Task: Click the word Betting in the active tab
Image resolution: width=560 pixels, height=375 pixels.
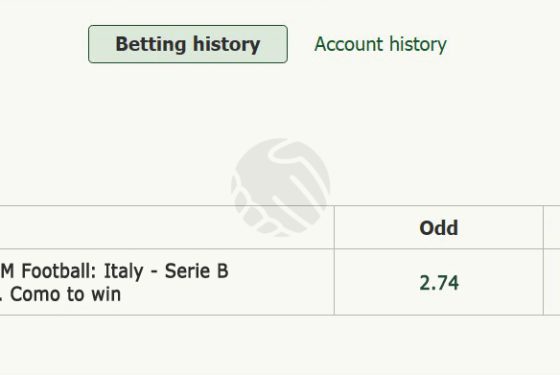Action: click(x=151, y=45)
